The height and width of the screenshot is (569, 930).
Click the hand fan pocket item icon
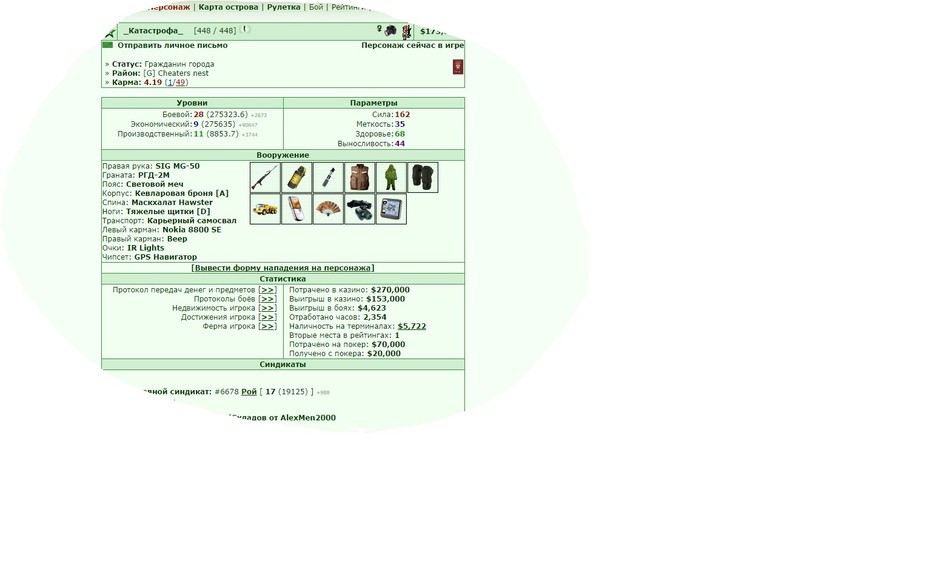(328, 209)
